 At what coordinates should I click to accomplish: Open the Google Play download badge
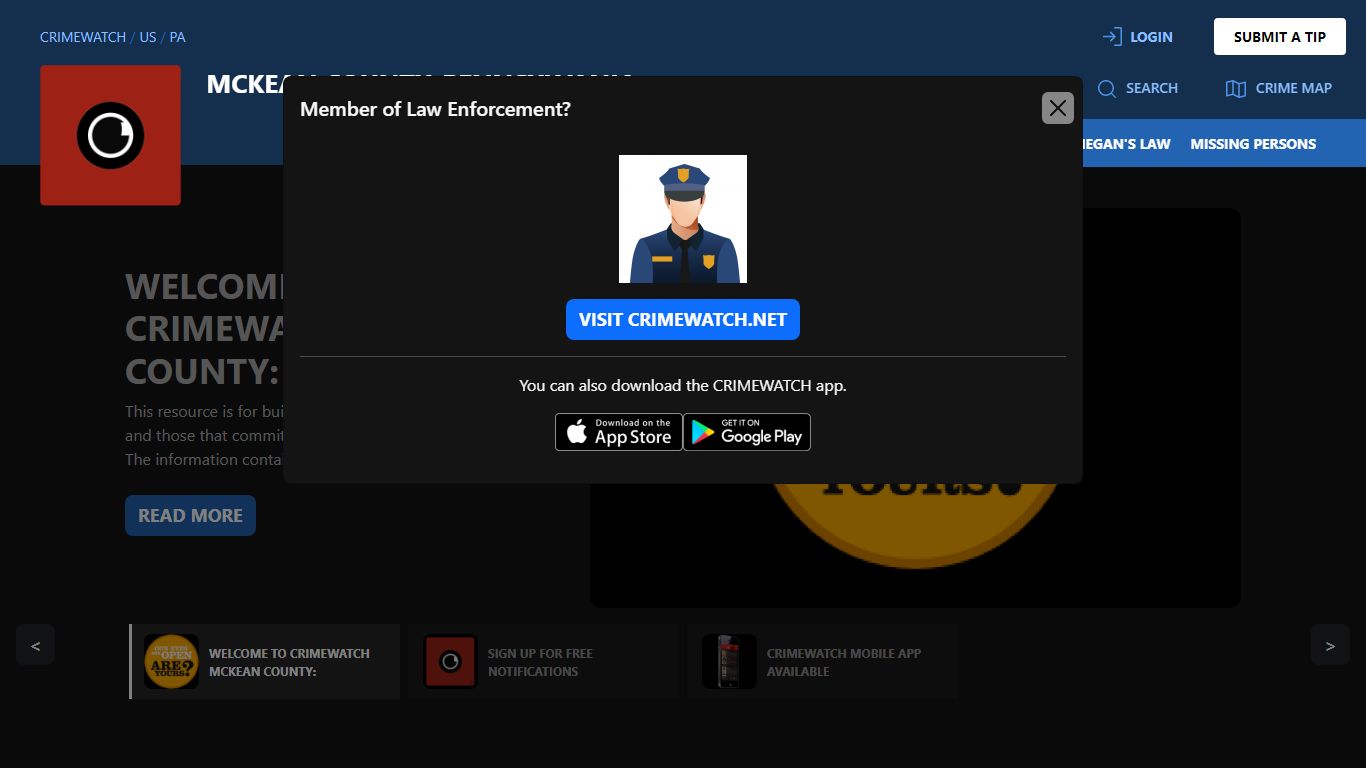pyautogui.click(x=747, y=432)
